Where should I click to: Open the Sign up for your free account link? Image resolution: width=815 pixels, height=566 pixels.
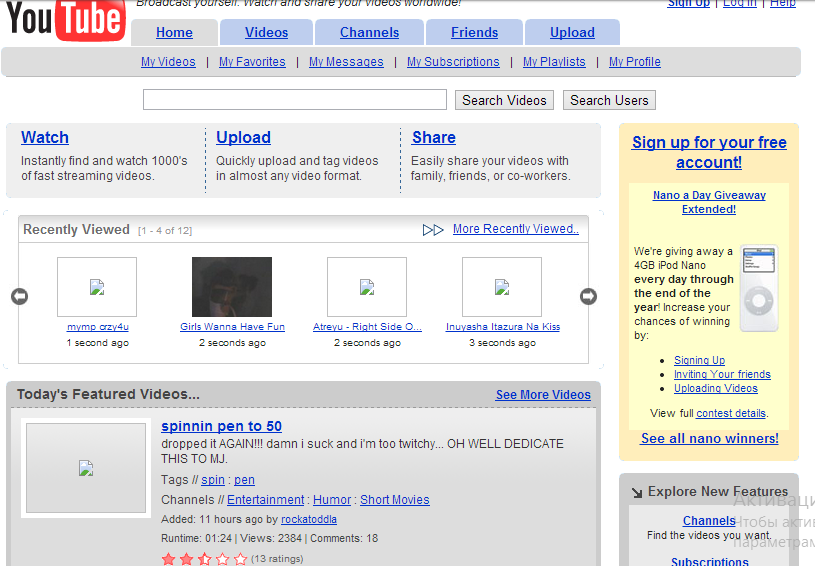[x=709, y=152]
